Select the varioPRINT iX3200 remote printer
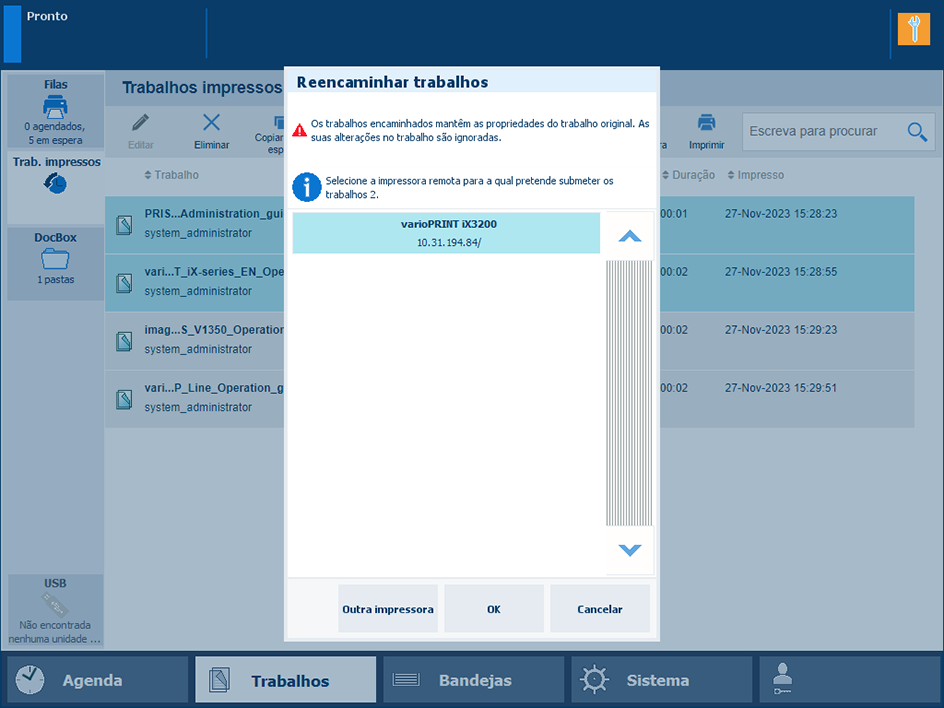This screenshot has height=708, width=944. [x=447, y=233]
